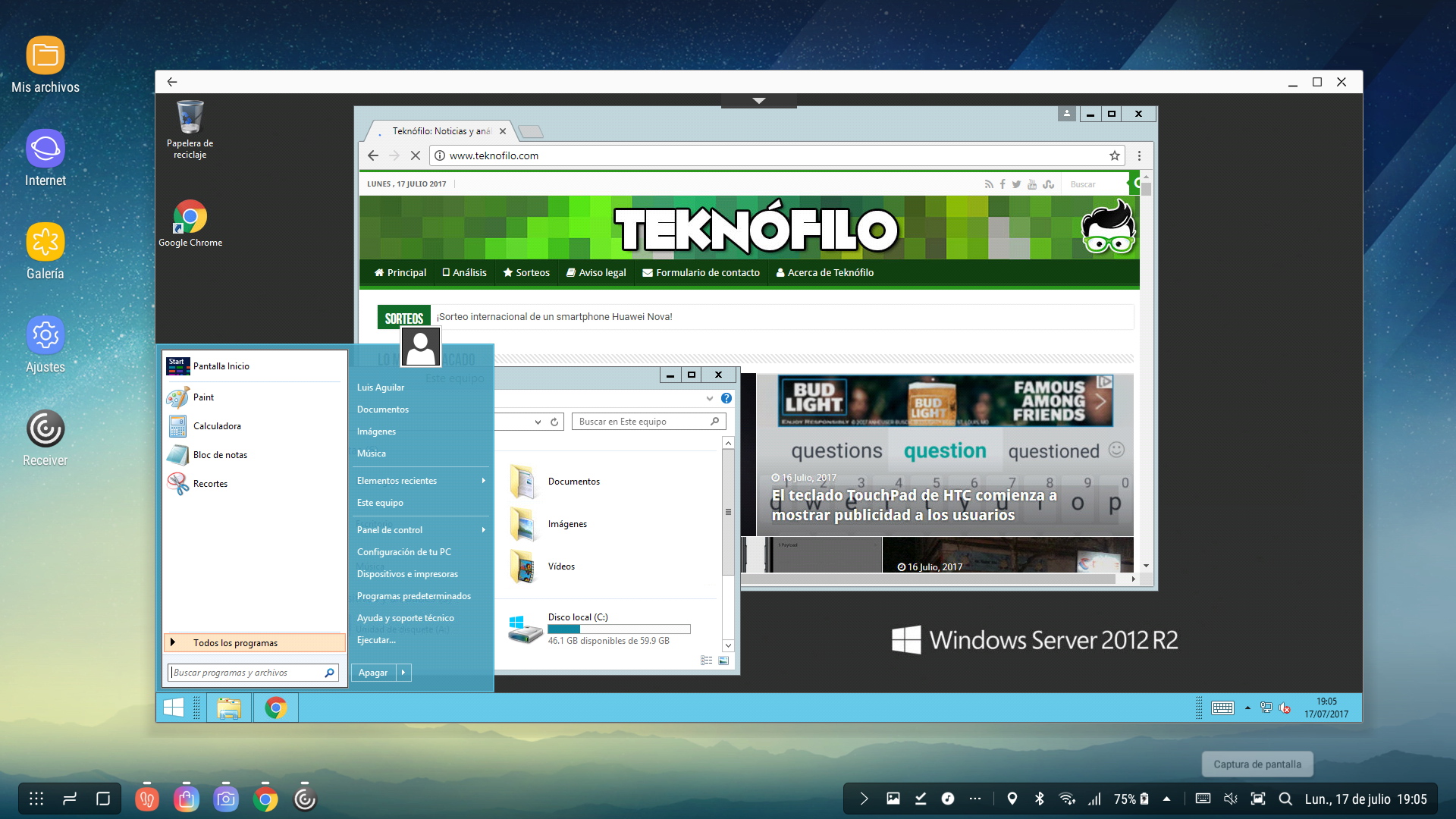Show hidden Windows tray icons arrow

pyautogui.click(x=1247, y=708)
